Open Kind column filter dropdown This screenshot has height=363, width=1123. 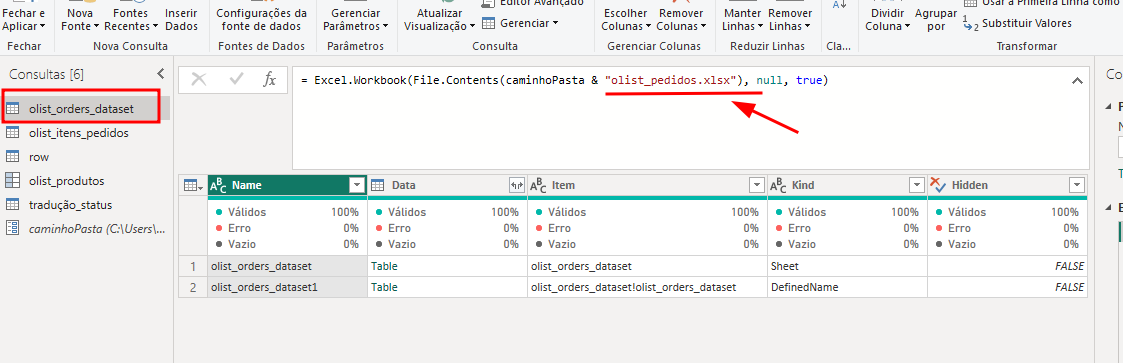(917, 185)
